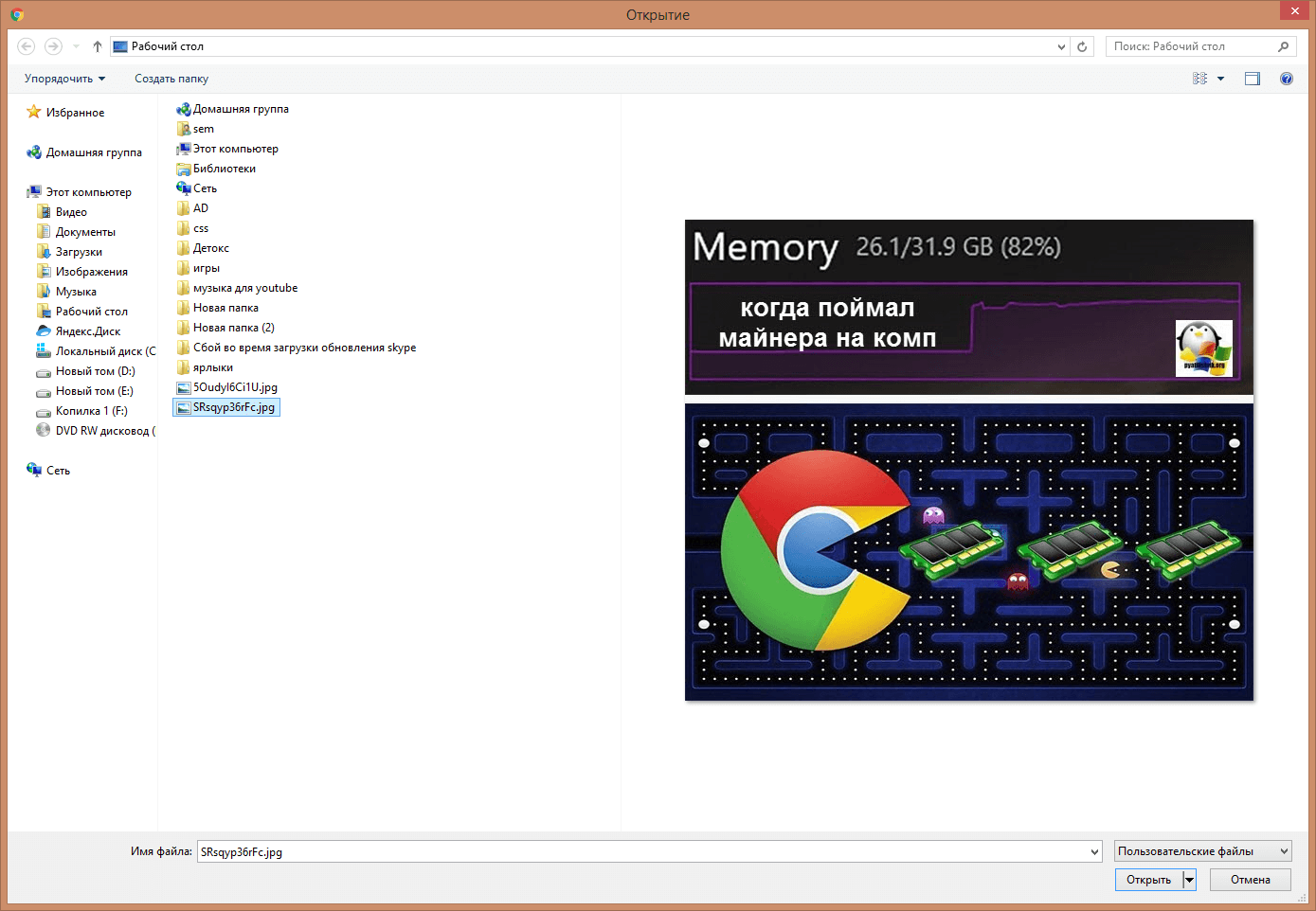
Task: Go forward with the forward arrow button
Action: tap(53, 45)
